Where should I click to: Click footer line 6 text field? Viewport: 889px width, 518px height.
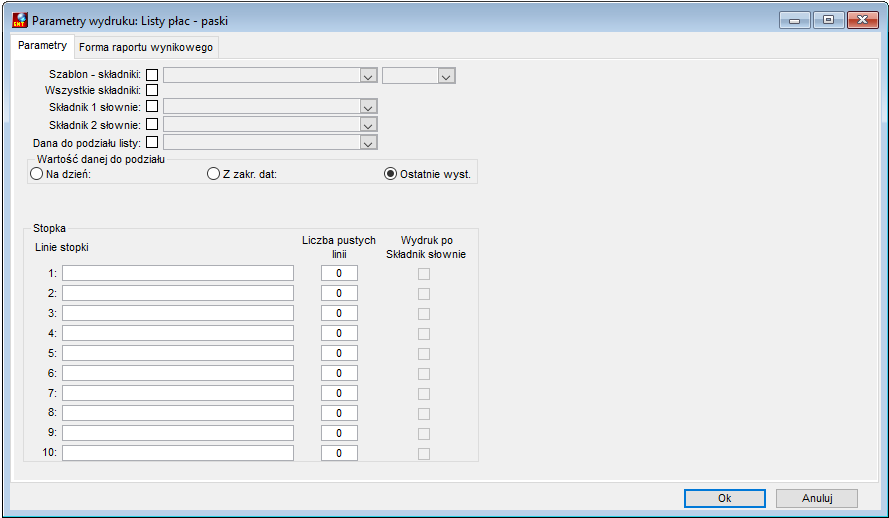[178, 373]
